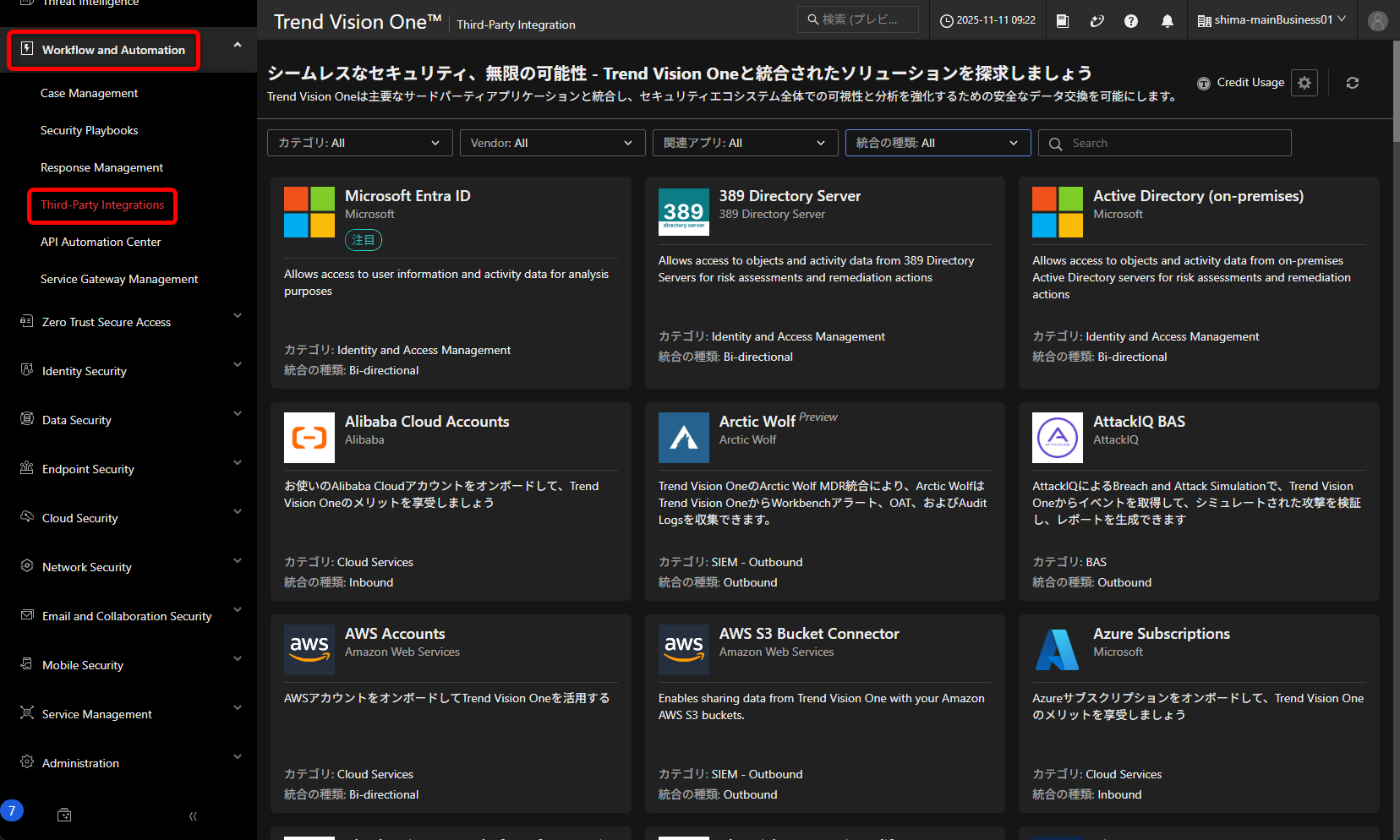Open Security Playbooks menu item
This screenshot has width=1400, height=840.
pos(89,130)
